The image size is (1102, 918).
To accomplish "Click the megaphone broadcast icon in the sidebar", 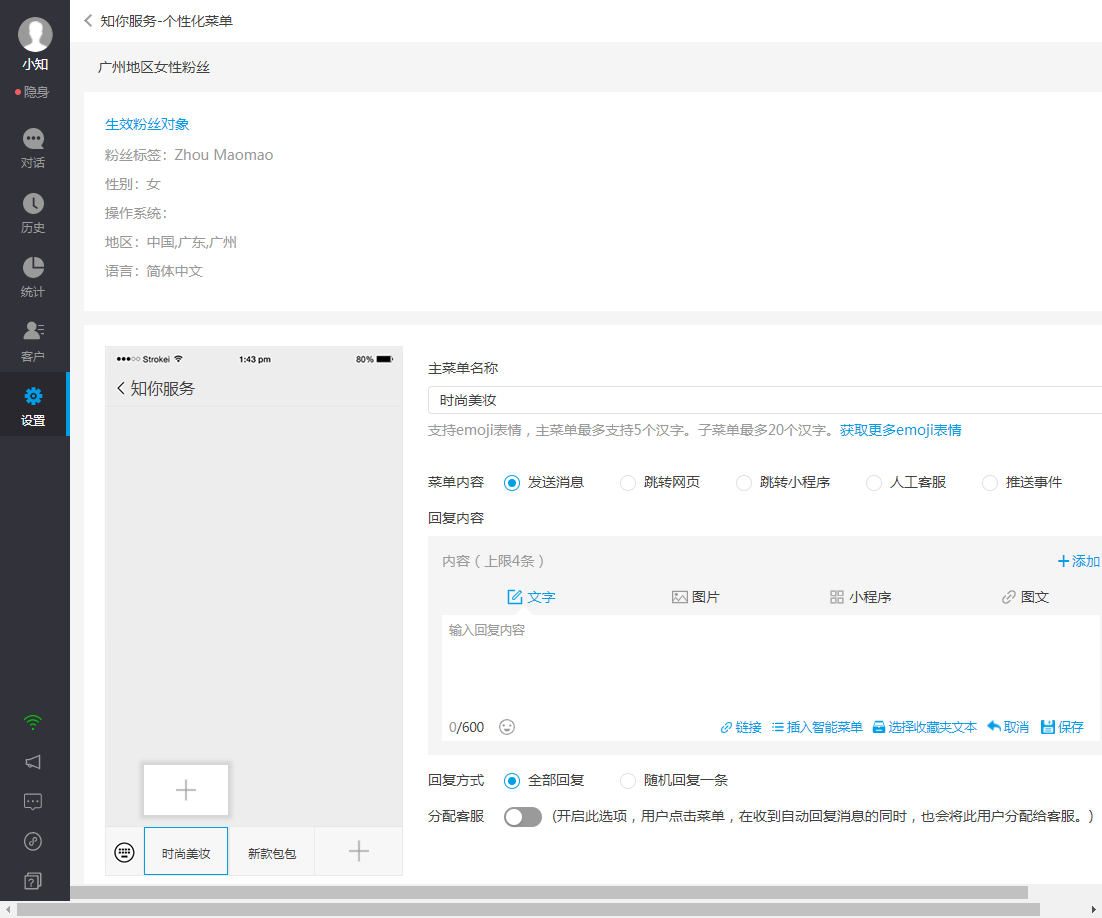I will coord(33,762).
